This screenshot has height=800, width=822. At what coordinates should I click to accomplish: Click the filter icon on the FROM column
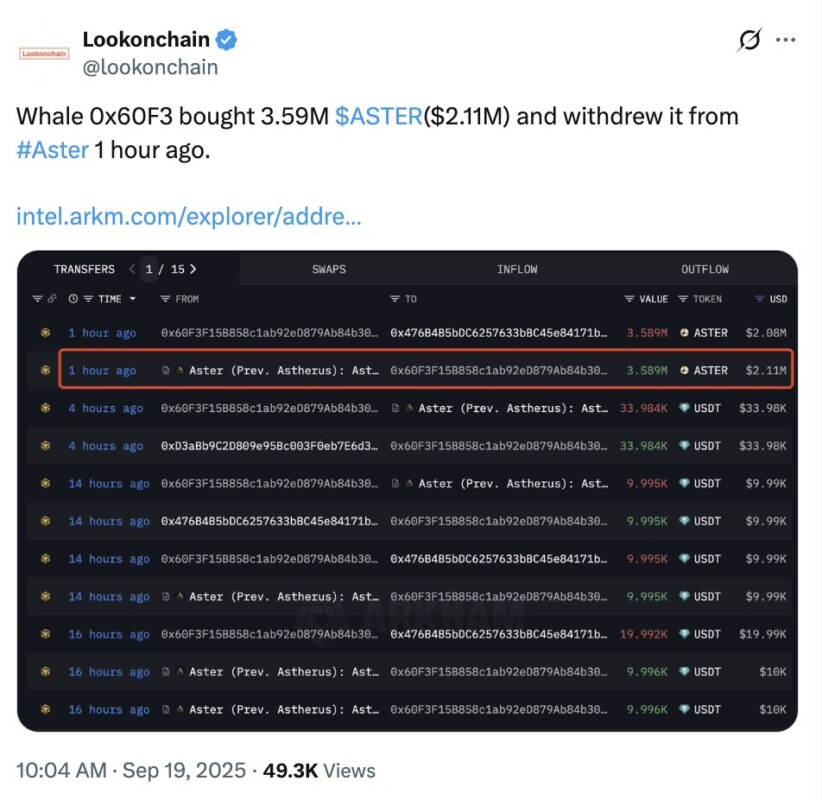[165, 299]
